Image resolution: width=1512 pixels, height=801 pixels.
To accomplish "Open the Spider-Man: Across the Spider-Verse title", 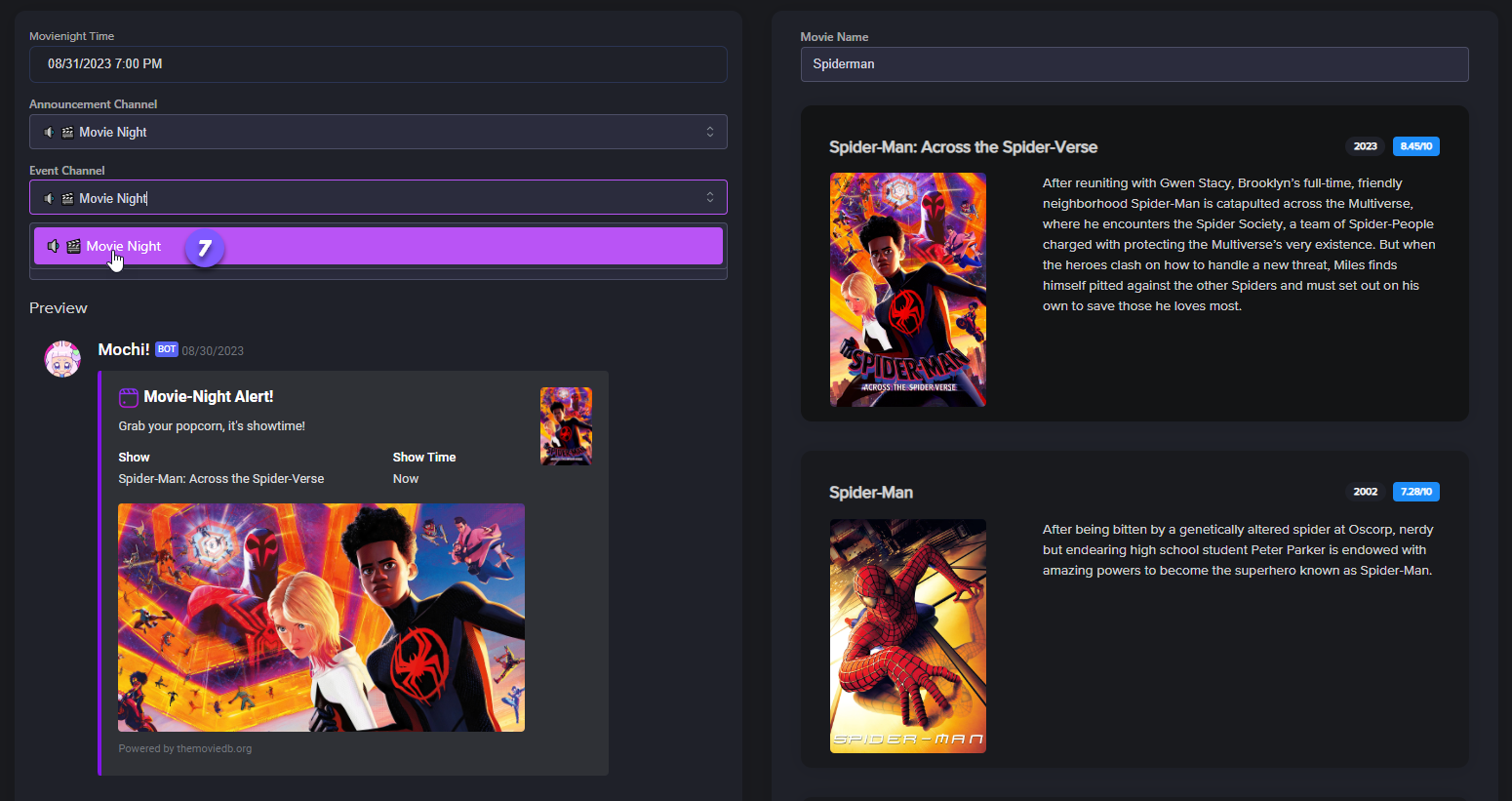I will (x=962, y=147).
